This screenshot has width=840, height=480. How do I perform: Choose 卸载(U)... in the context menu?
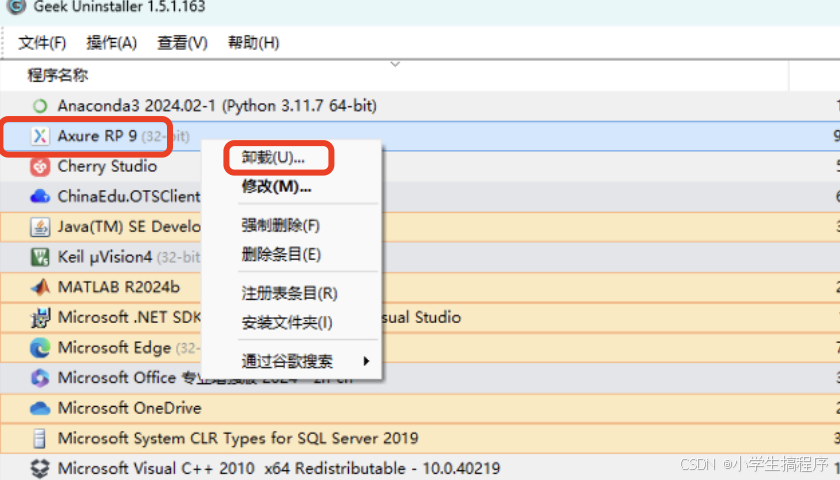coord(273,158)
